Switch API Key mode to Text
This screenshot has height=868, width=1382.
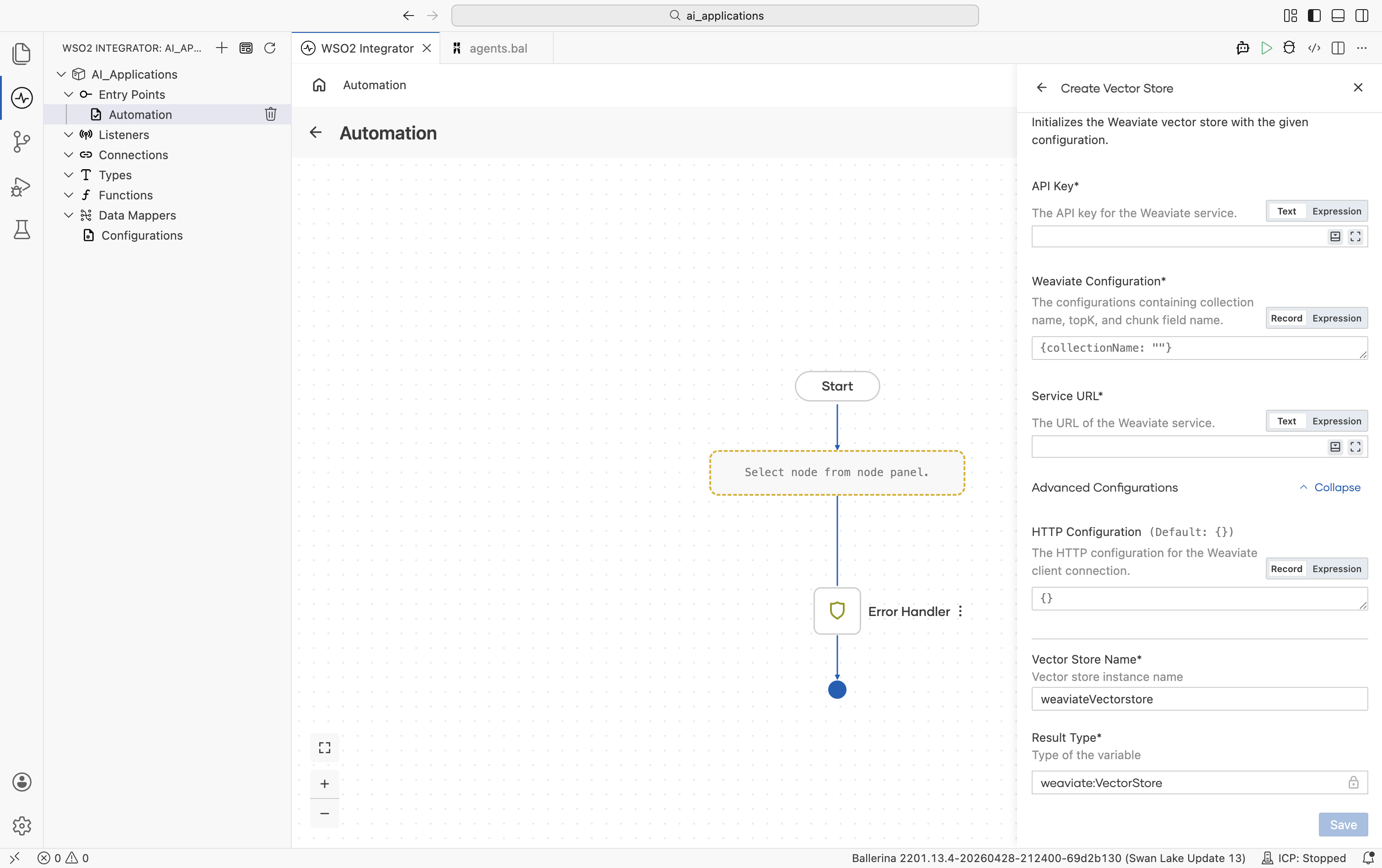coord(1286,211)
